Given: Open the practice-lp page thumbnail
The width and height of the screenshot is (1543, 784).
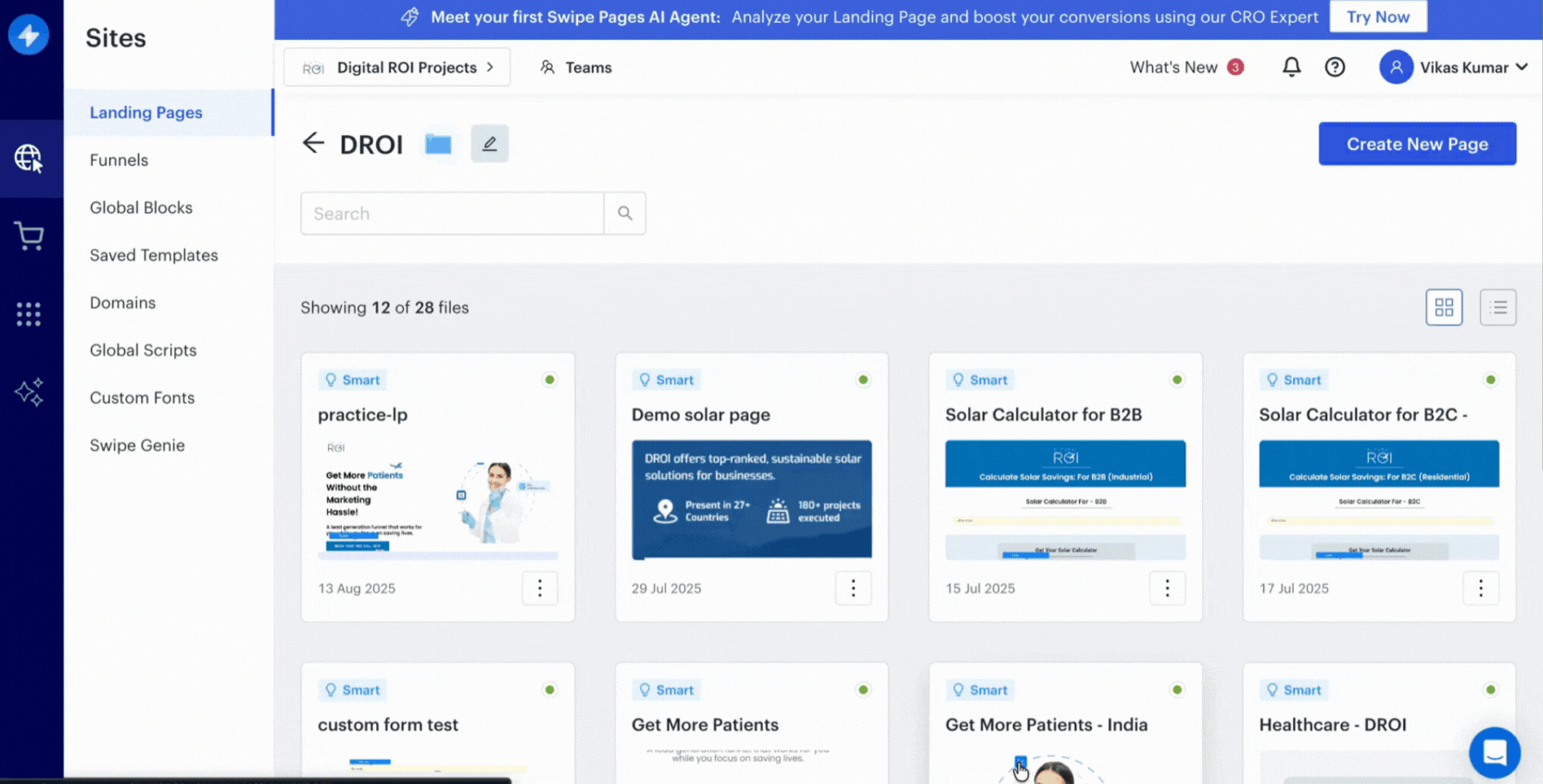Looking at the screenshot, I should 438,500.
